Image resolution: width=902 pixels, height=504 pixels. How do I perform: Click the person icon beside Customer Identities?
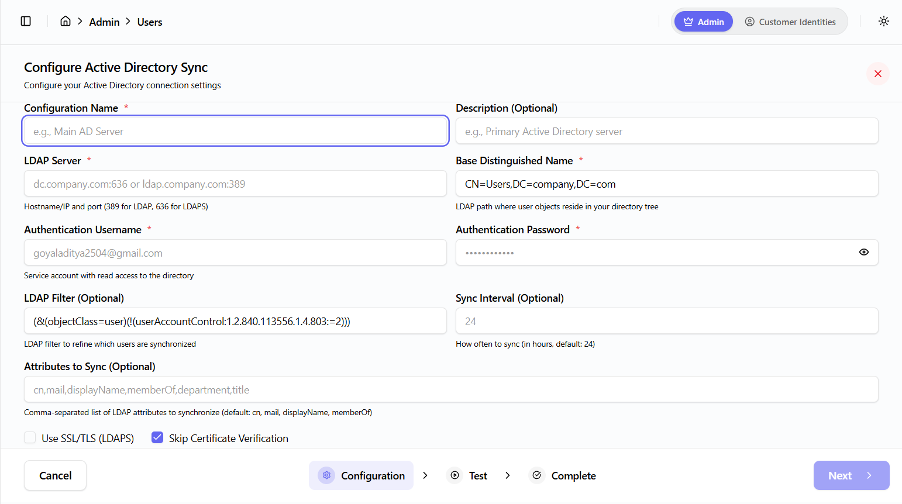pyautogui.click(x=750, y=22)
